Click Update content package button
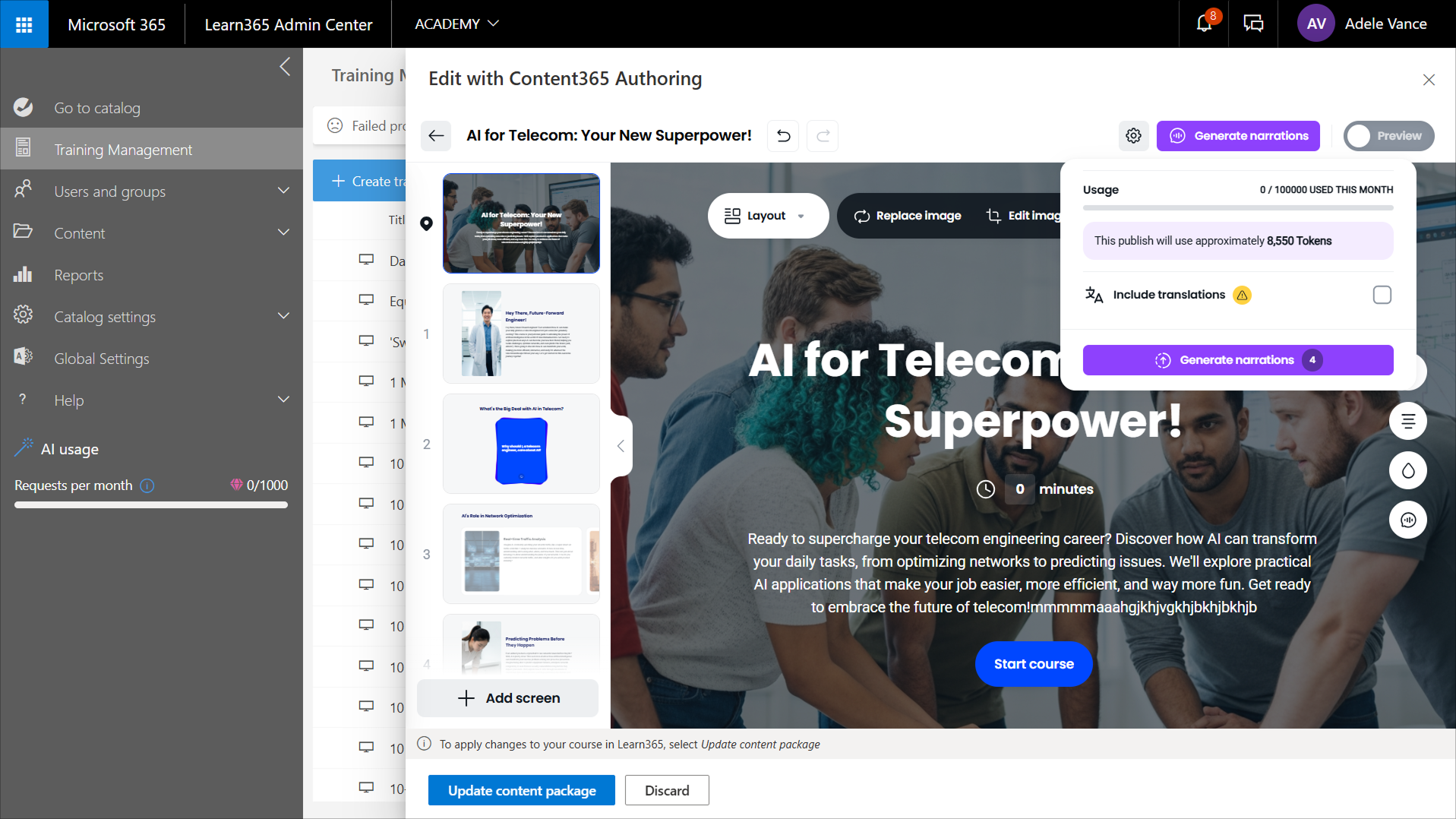1456x819 pixels. click(x=522, y=790)
